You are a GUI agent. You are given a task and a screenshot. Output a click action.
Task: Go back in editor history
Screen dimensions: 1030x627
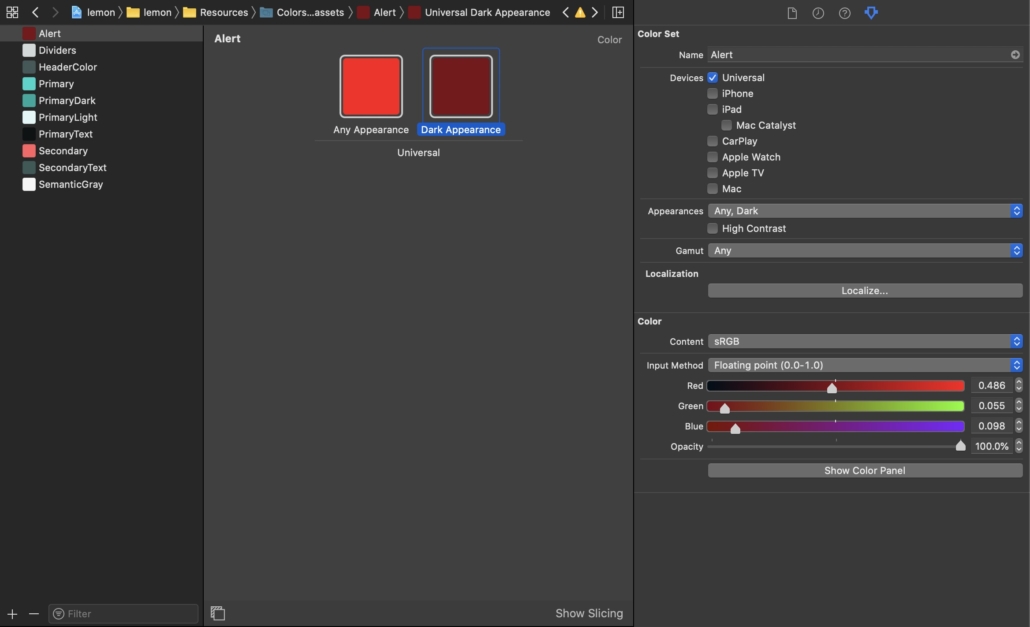coord(35,12)
